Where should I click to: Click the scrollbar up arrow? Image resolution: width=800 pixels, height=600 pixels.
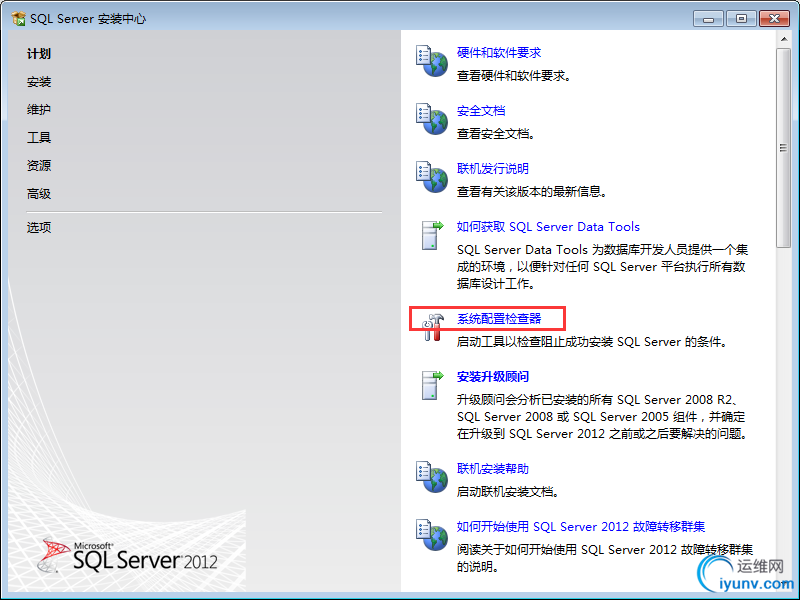(x=783, y=39)
